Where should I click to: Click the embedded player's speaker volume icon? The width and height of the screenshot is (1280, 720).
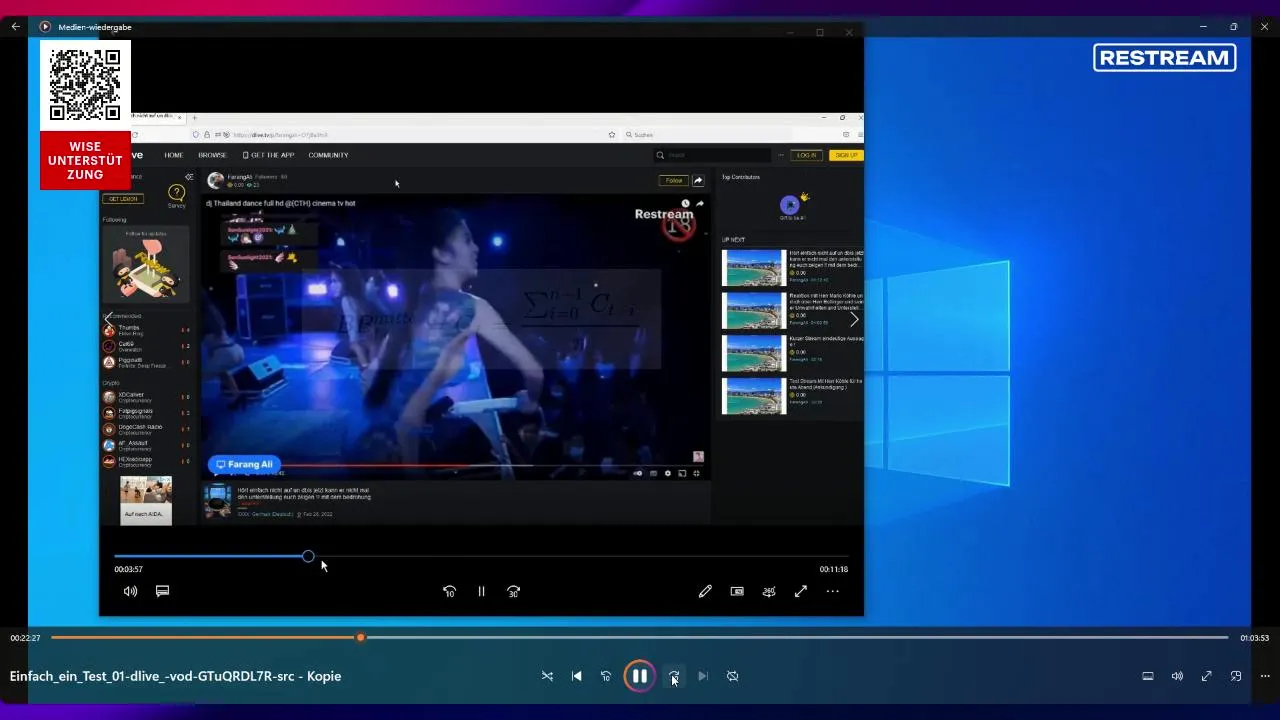click(x=130, y=591)
